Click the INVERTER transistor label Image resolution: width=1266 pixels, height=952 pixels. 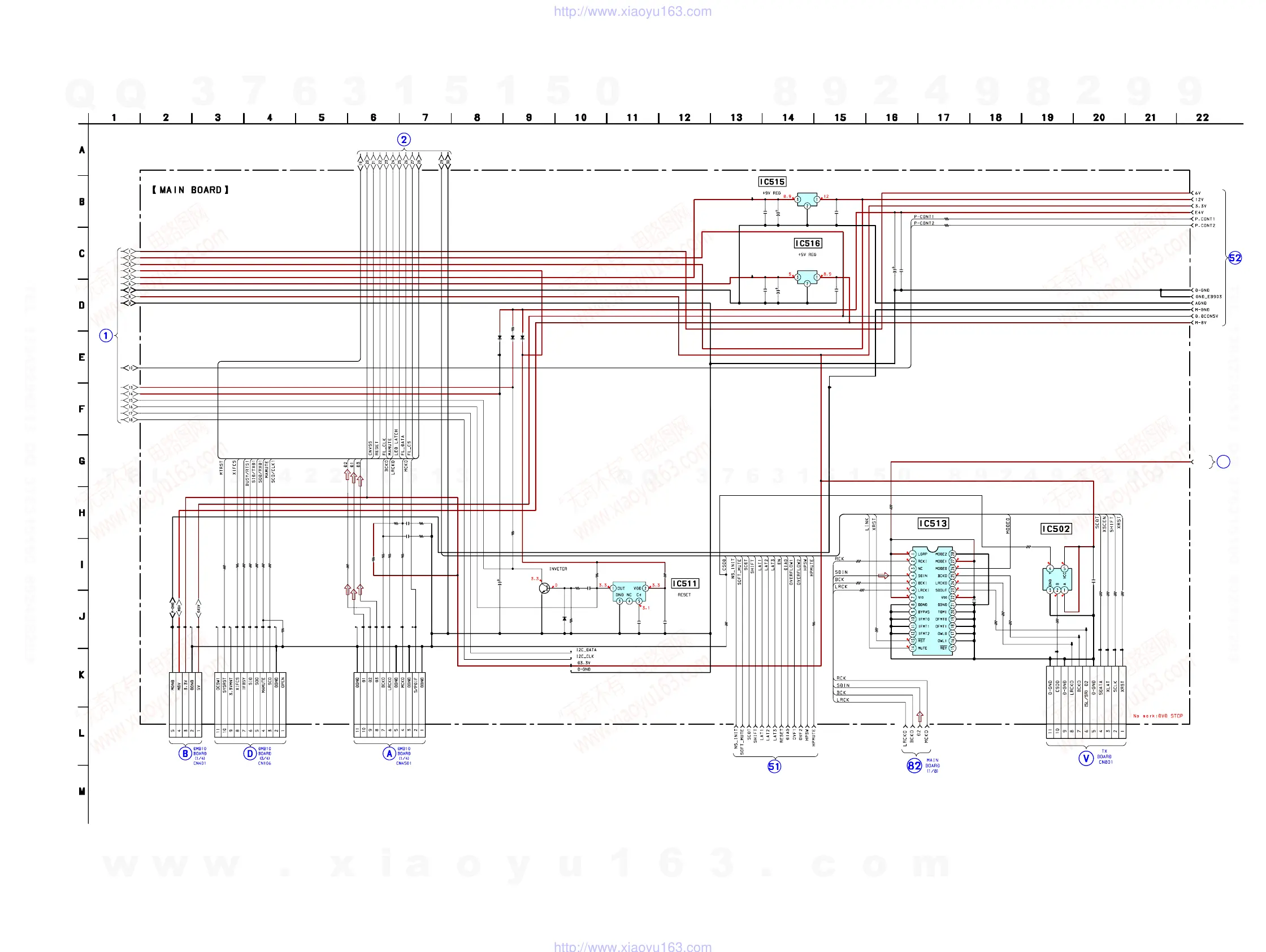558,569
